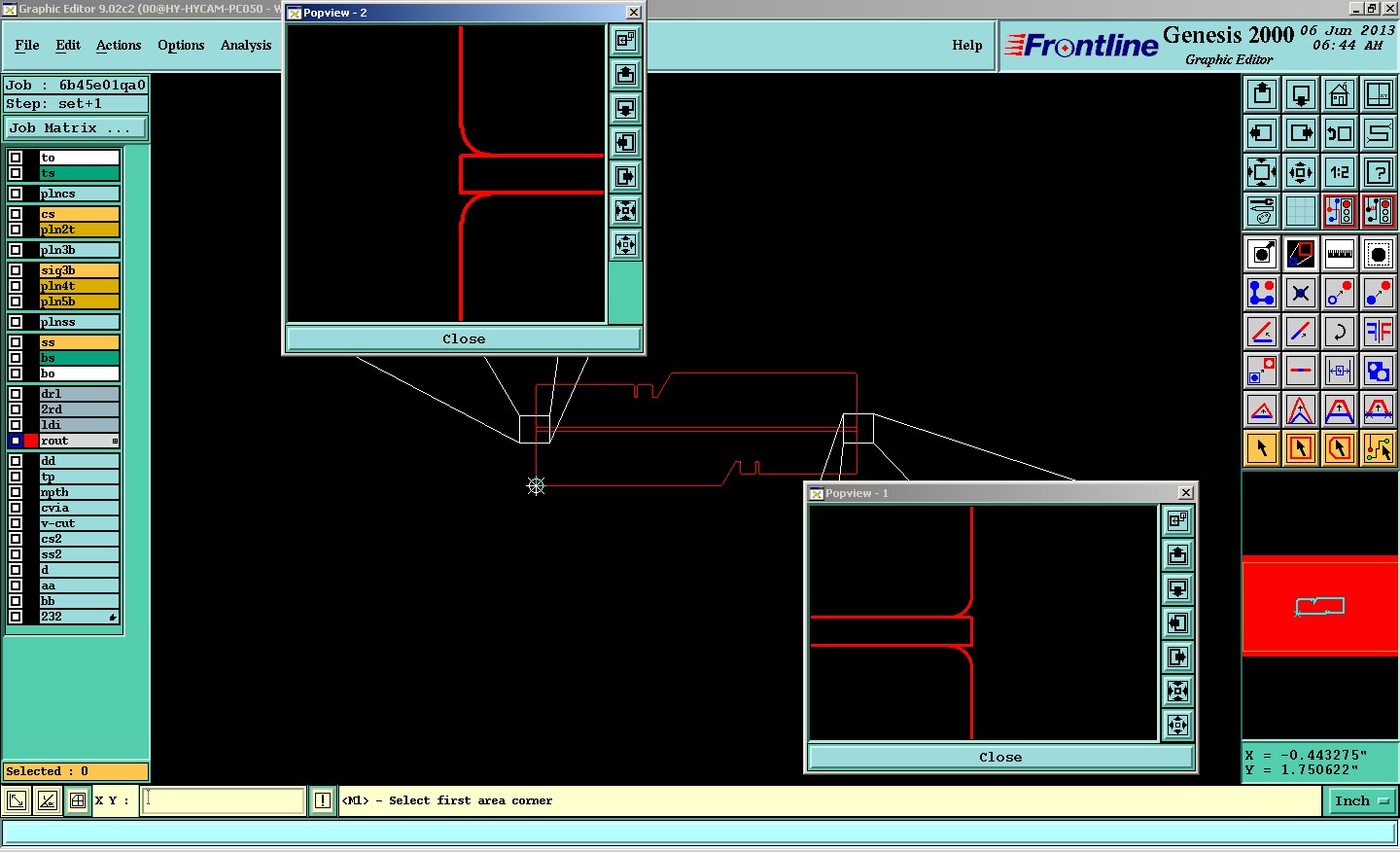Screen dimensions: 1400x852
Task: Click the exclamation mark icon in bottom bar
Action: [x=323, y=800]
